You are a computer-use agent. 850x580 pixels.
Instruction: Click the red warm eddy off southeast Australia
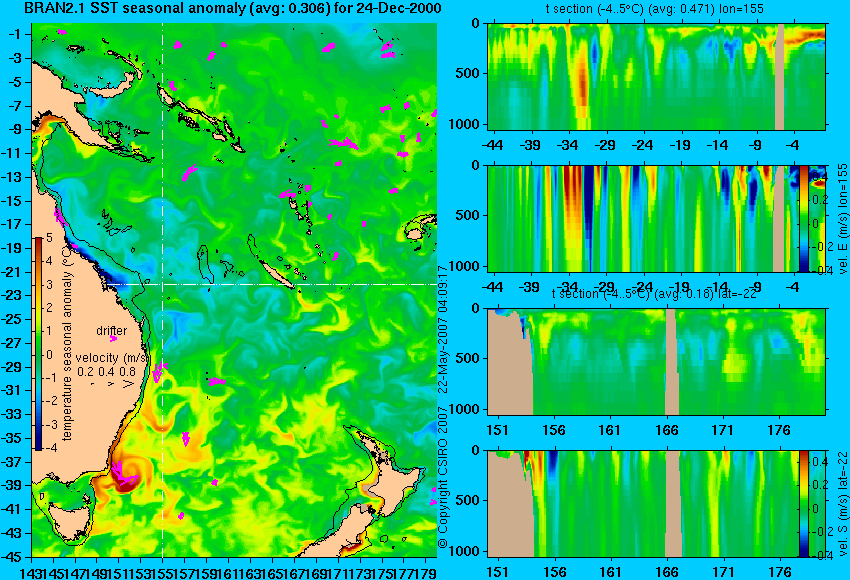point(125,473)
